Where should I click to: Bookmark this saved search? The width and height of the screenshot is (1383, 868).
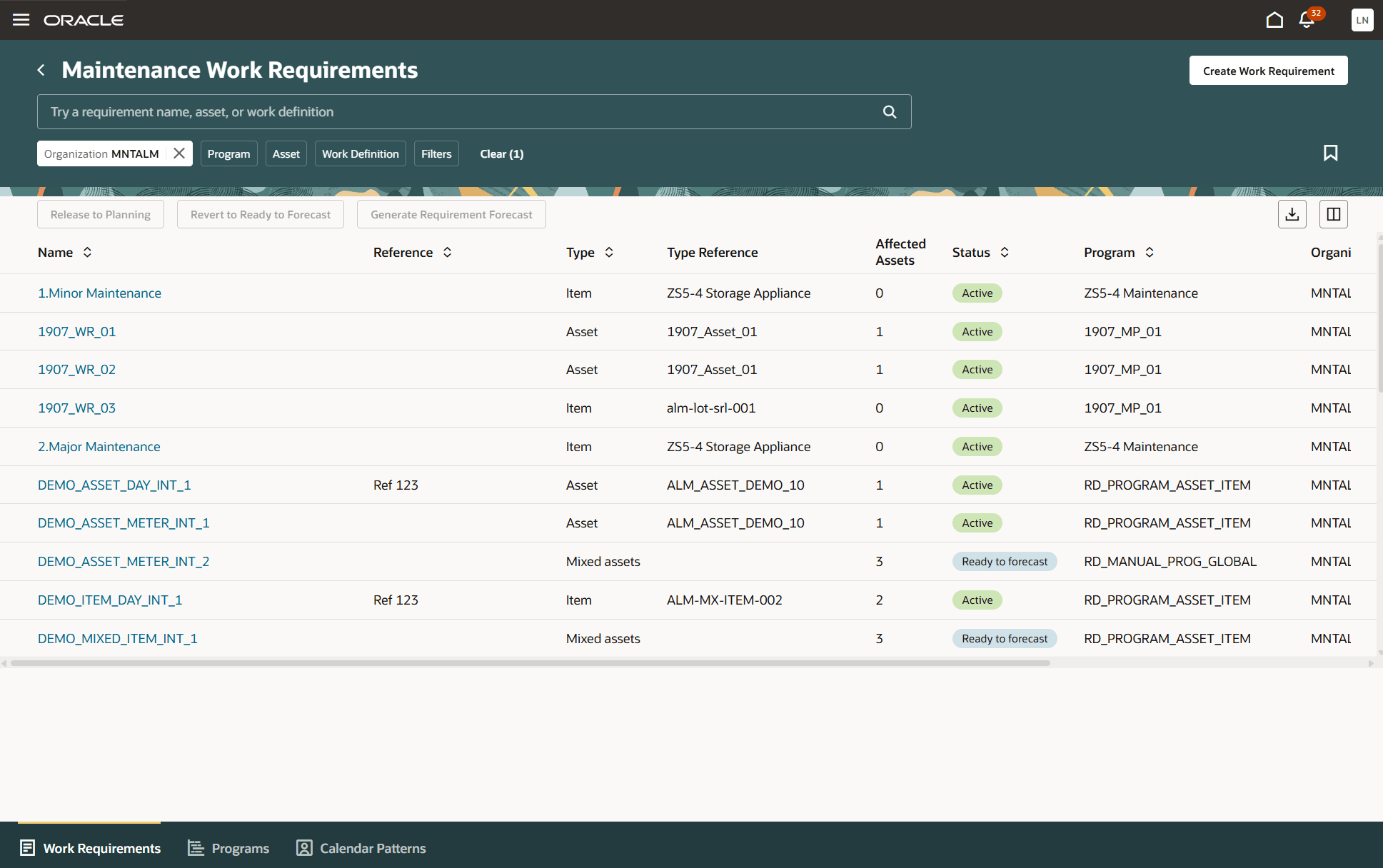[x=1330, y=153]
